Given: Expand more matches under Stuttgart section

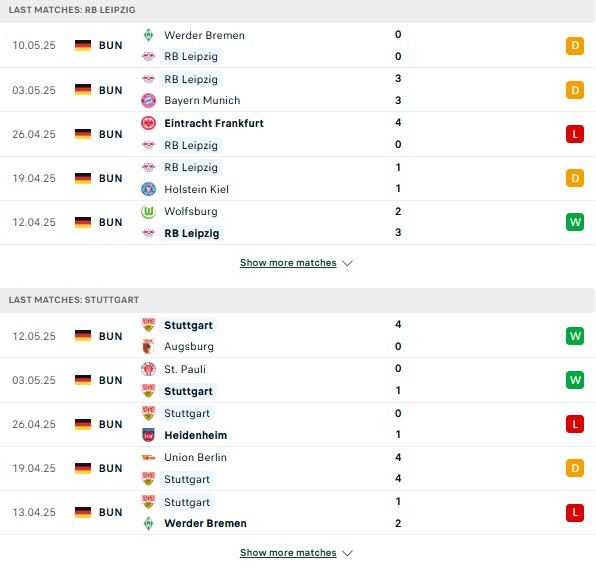Looking at the screenshot, I should pos(288,553).
